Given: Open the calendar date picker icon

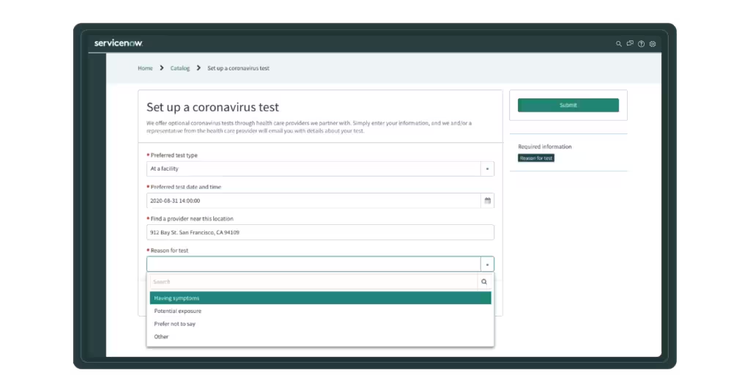Looking at the screenshot, I should [x=487, y=201].
